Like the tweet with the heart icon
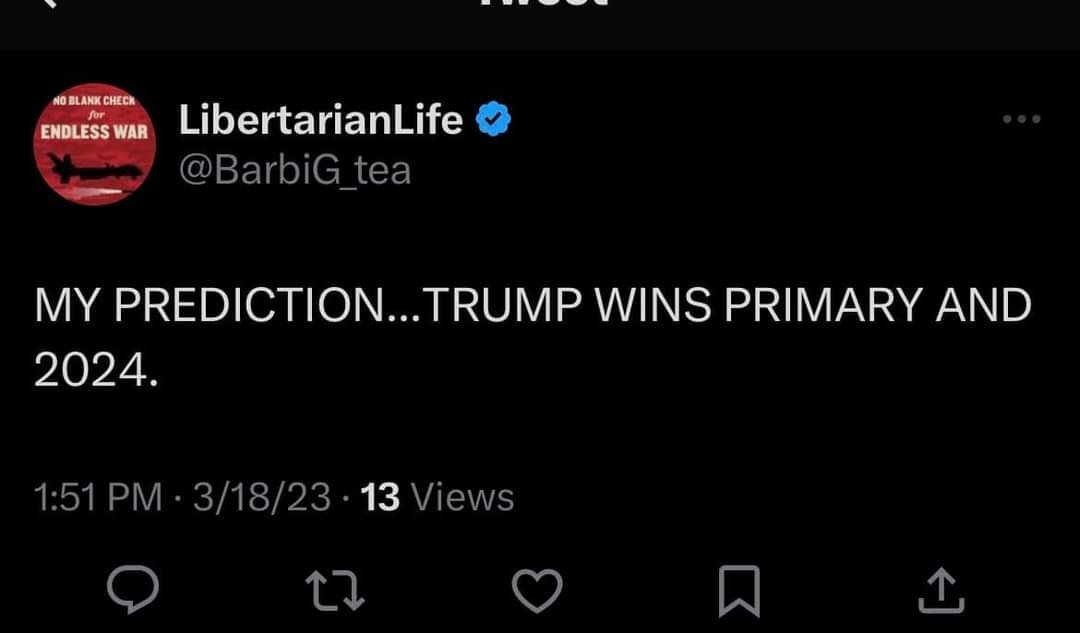 (537, 590)
